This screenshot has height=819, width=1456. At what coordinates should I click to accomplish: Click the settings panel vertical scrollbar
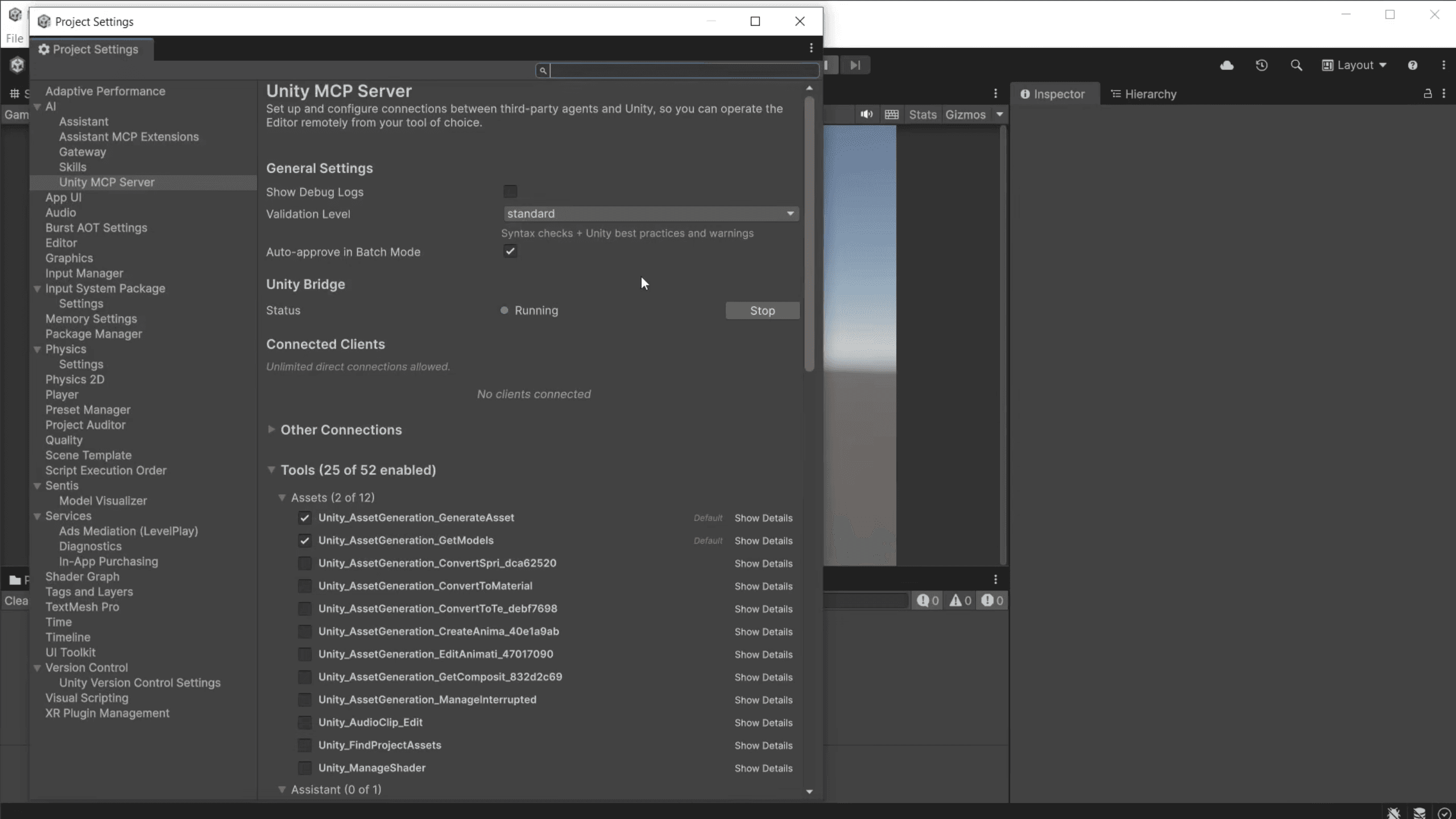(x=809, y=235)
